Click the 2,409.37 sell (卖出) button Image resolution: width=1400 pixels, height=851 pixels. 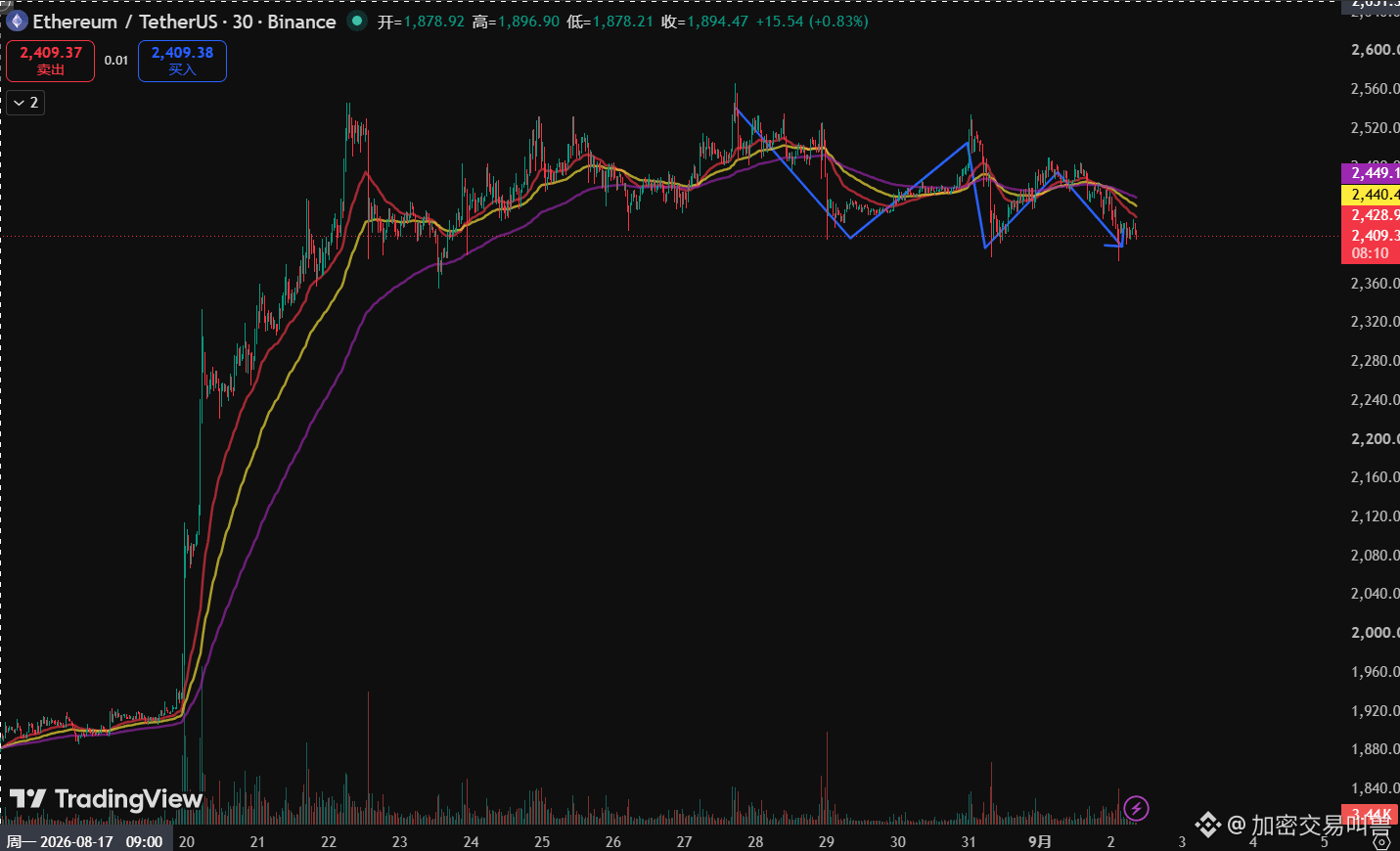tap(51, 61)
